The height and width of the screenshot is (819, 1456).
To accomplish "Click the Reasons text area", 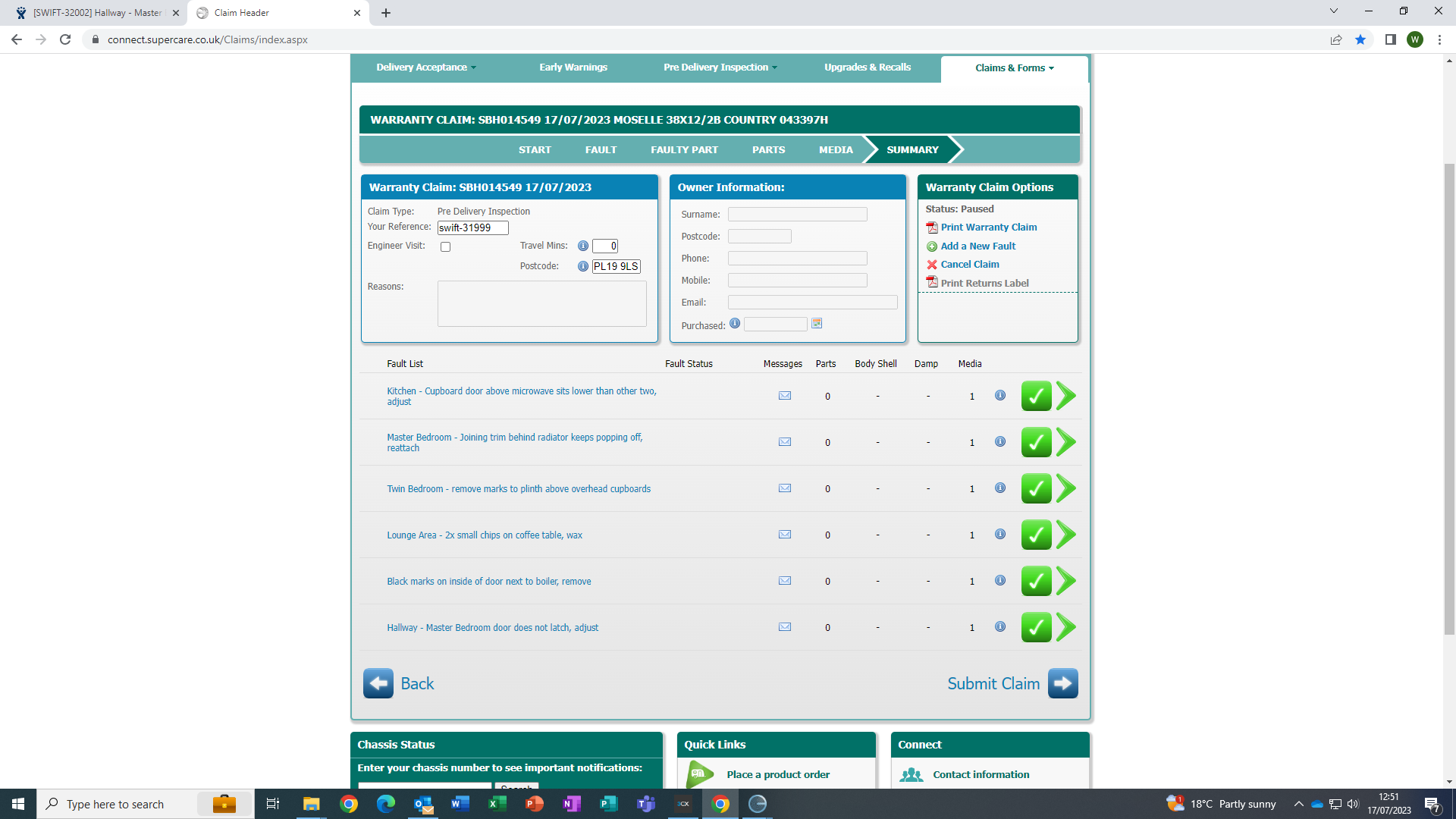I will coord(541,304).
